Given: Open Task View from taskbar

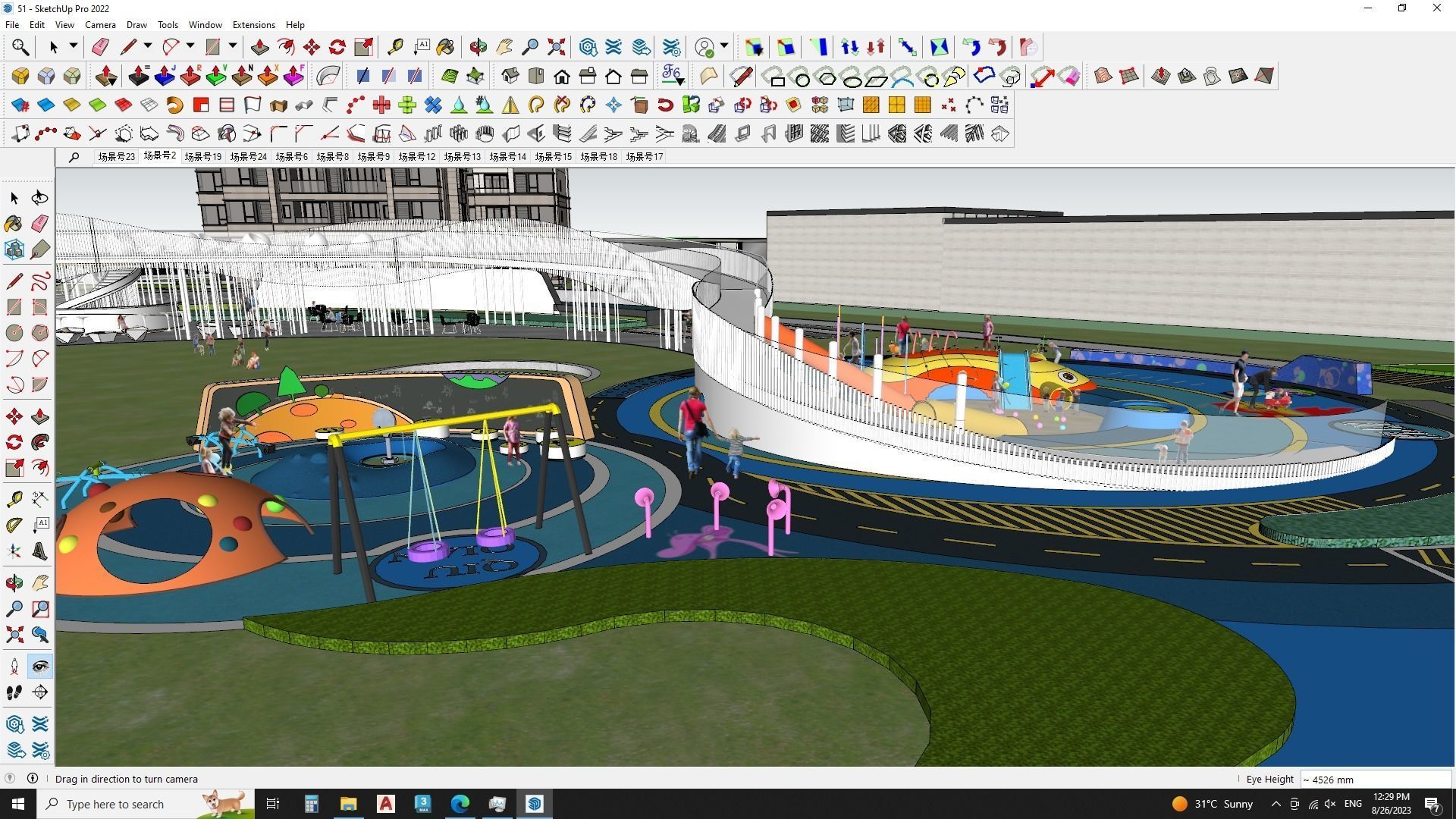Looking at the screenshot, I should coord(273,804).
